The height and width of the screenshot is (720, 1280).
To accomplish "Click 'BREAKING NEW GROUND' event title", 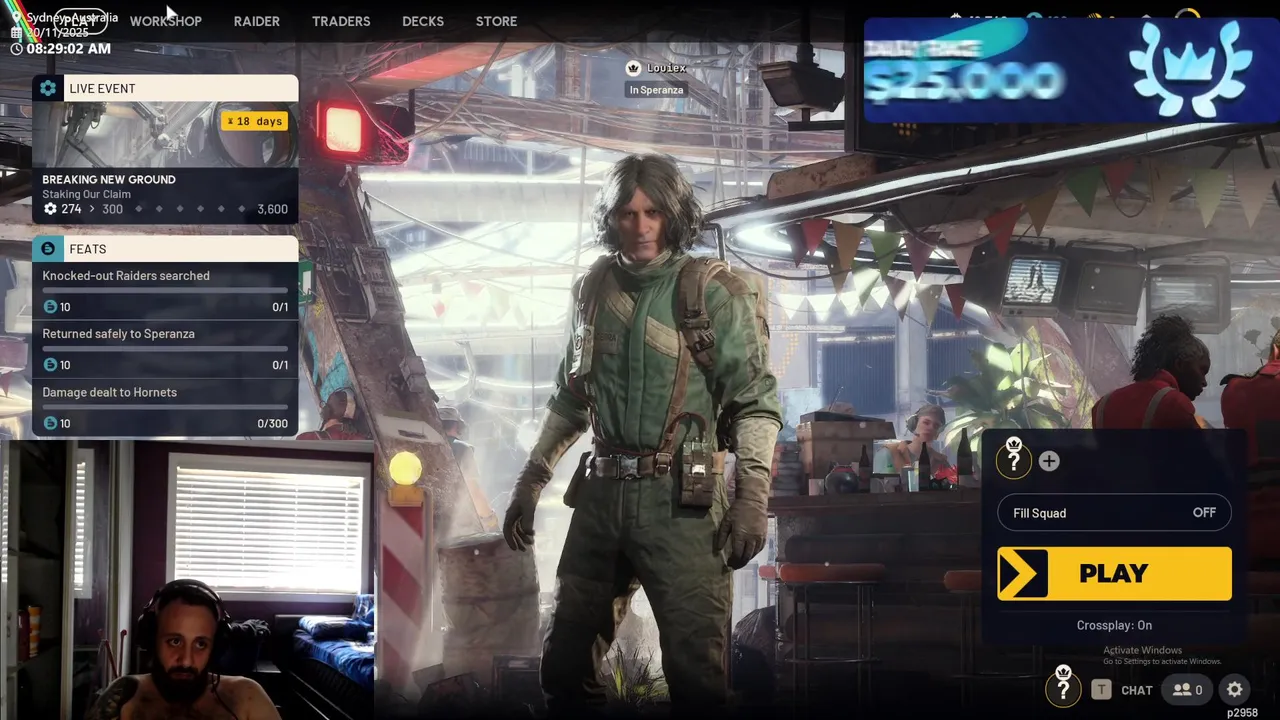I will (x=108, y=180).
